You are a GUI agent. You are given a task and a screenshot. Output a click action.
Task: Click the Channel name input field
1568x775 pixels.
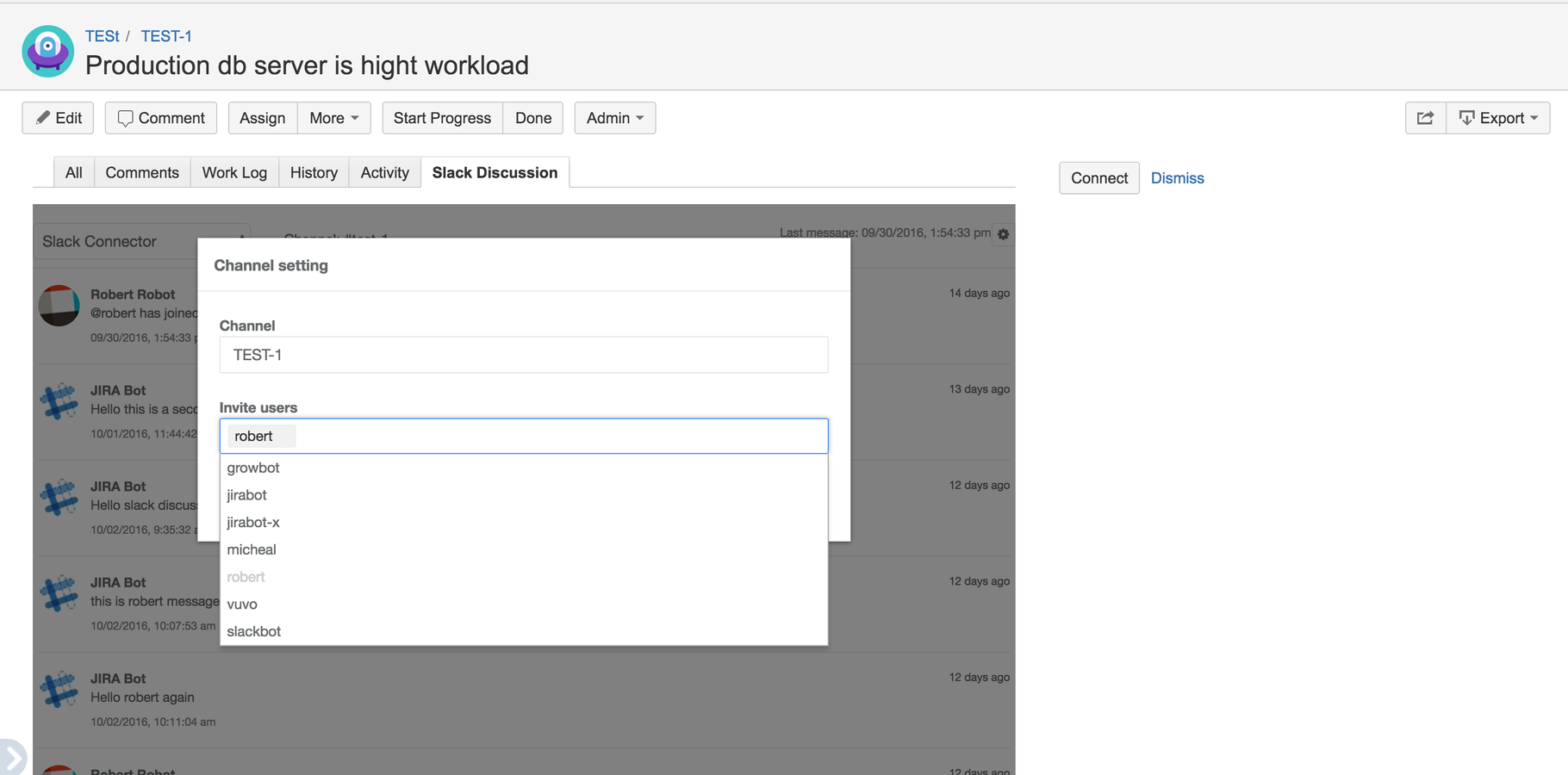click(524, 355)
